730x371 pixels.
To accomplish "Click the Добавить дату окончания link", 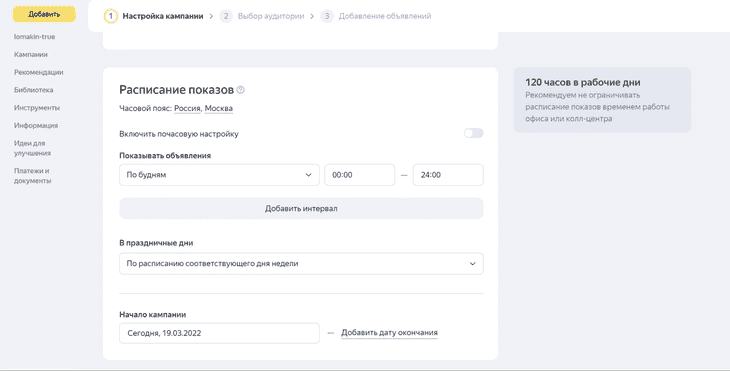I will pyautogui.click(x=389, y=333).
